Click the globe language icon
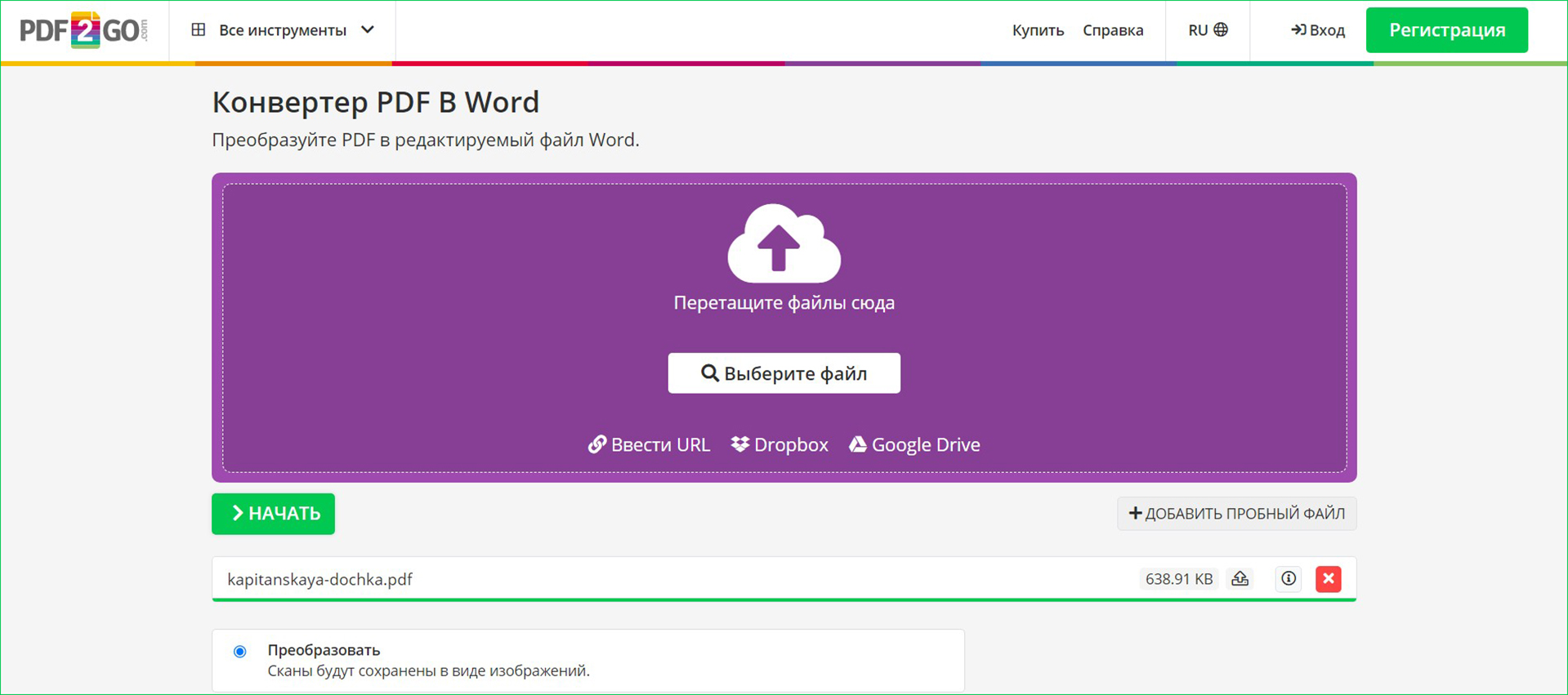Viewport: 1568px width, 695px height. coord(1221,29)
